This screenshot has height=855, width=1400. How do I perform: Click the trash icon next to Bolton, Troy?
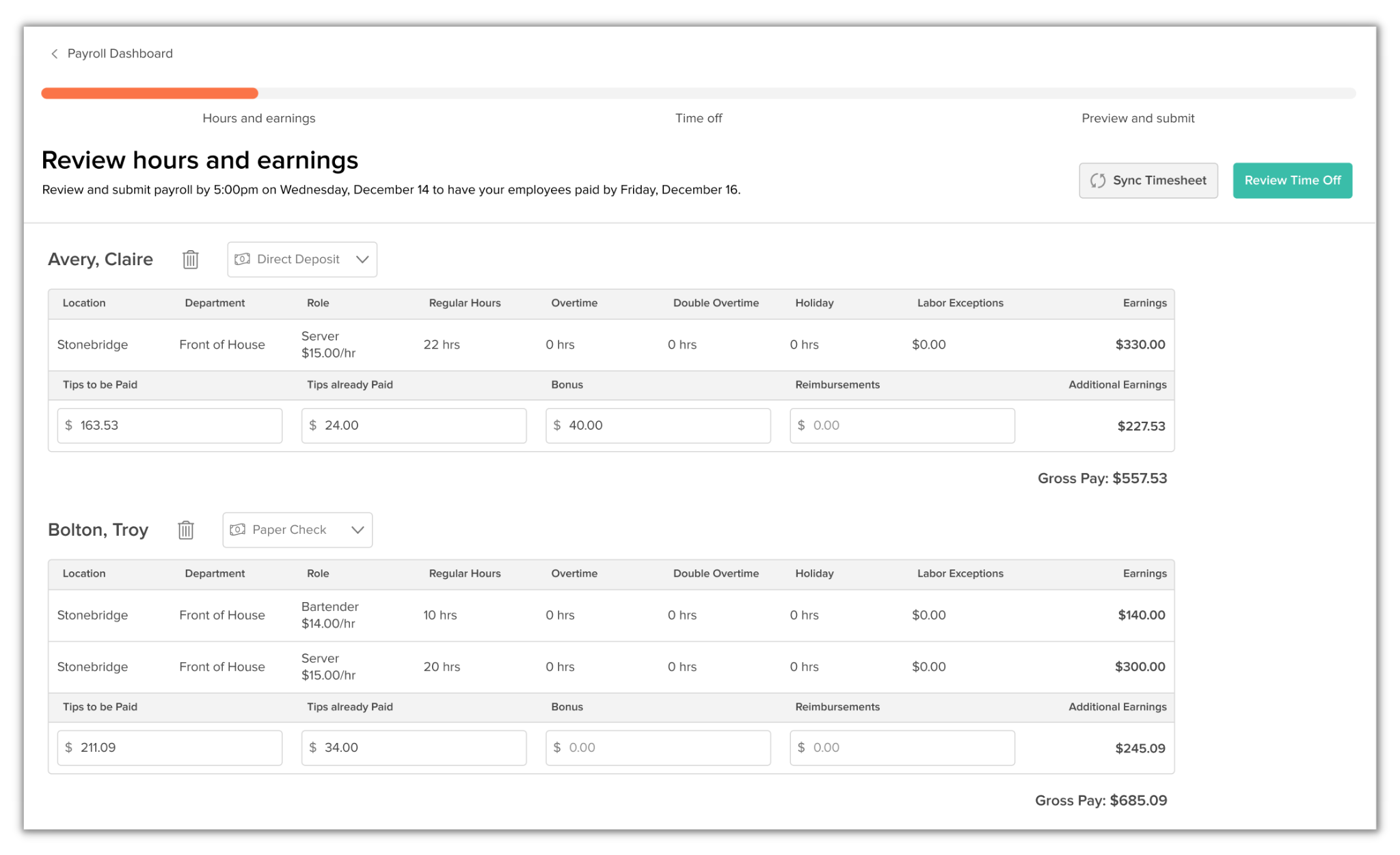point(186,530)
